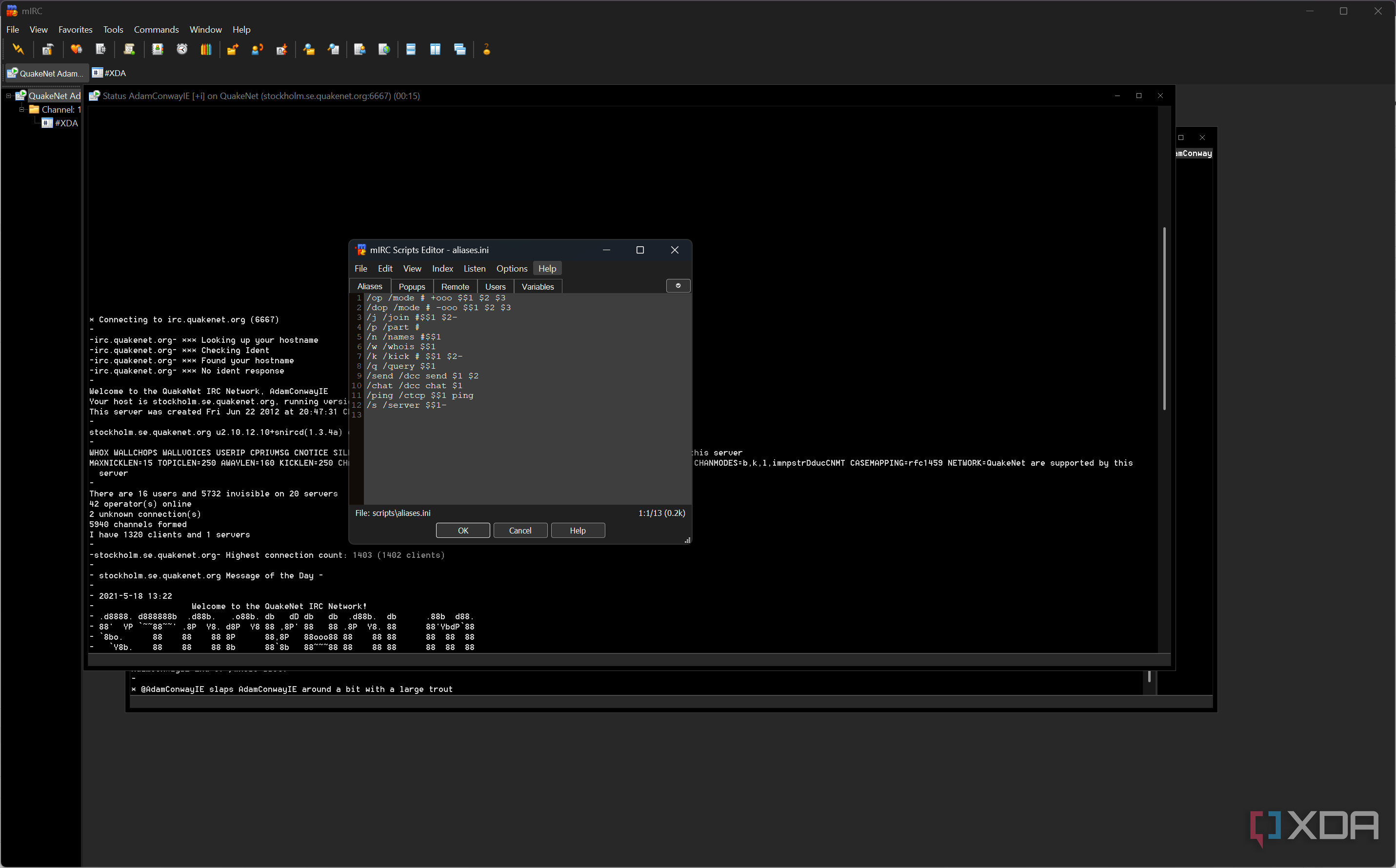
Task: Open the Notify List toolbar icon
Action: (x=360, y=49)
